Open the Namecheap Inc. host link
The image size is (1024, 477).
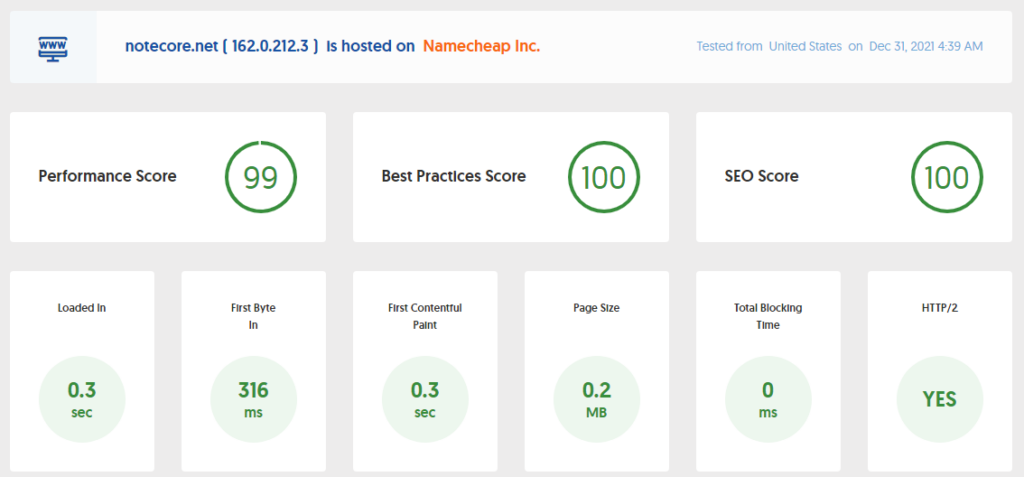pos(481,46)
